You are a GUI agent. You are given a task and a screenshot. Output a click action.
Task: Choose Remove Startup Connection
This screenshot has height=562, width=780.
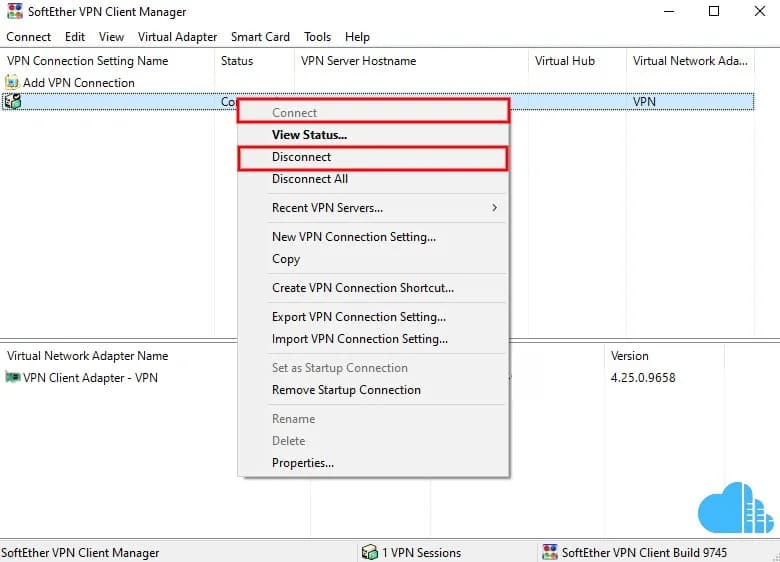[x=374, y=390]
